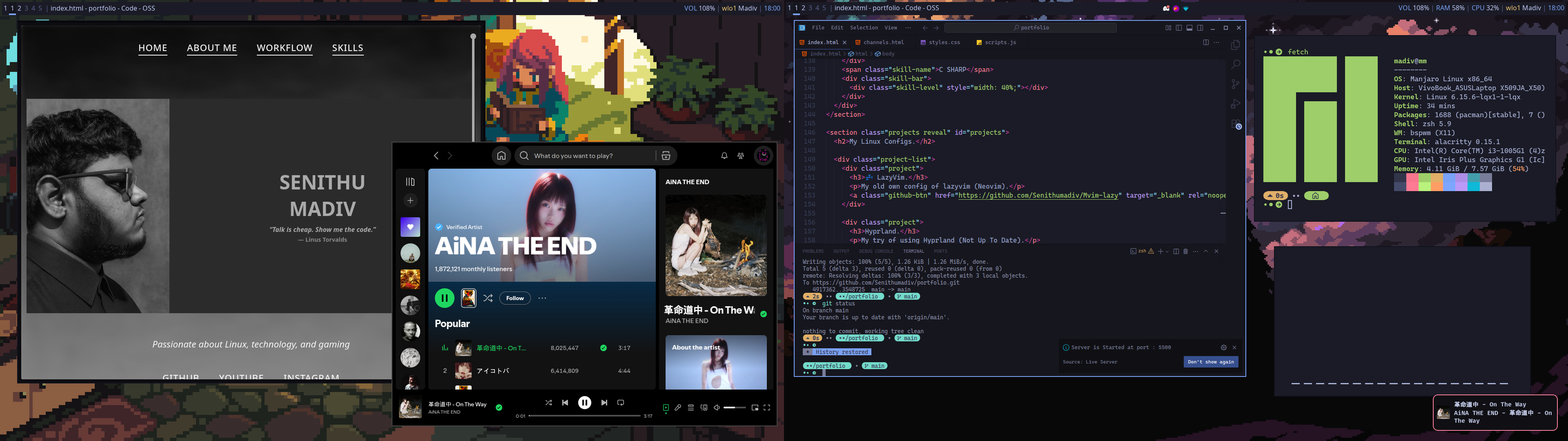
Task: Adjust the Spotify volume slider
Action: [735, 408]
